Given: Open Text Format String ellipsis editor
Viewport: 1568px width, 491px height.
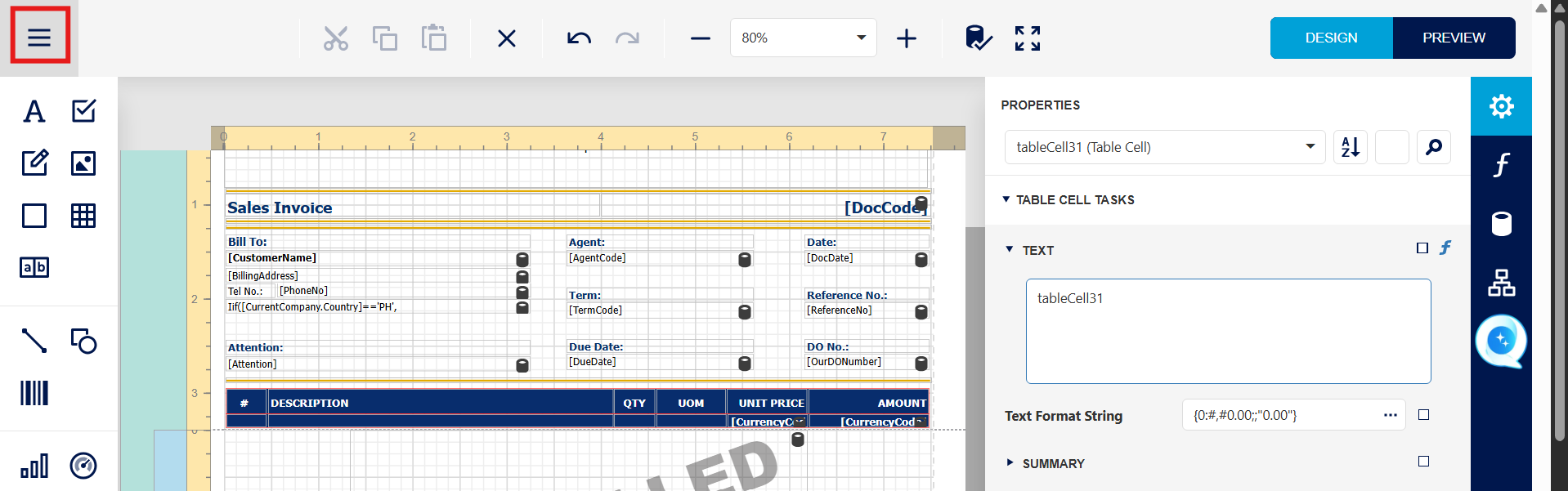Looking at the screenshot, I should [x=1390, y=415].
